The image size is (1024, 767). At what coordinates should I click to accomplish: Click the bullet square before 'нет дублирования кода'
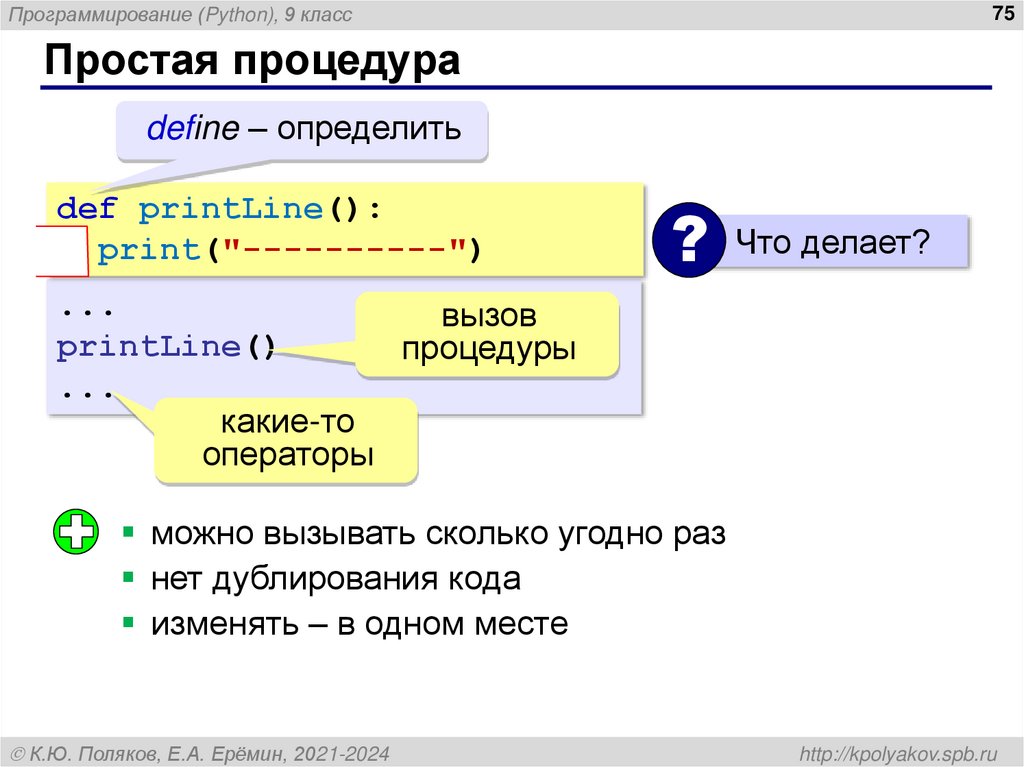pyautogui.click(x=127, y=577)
